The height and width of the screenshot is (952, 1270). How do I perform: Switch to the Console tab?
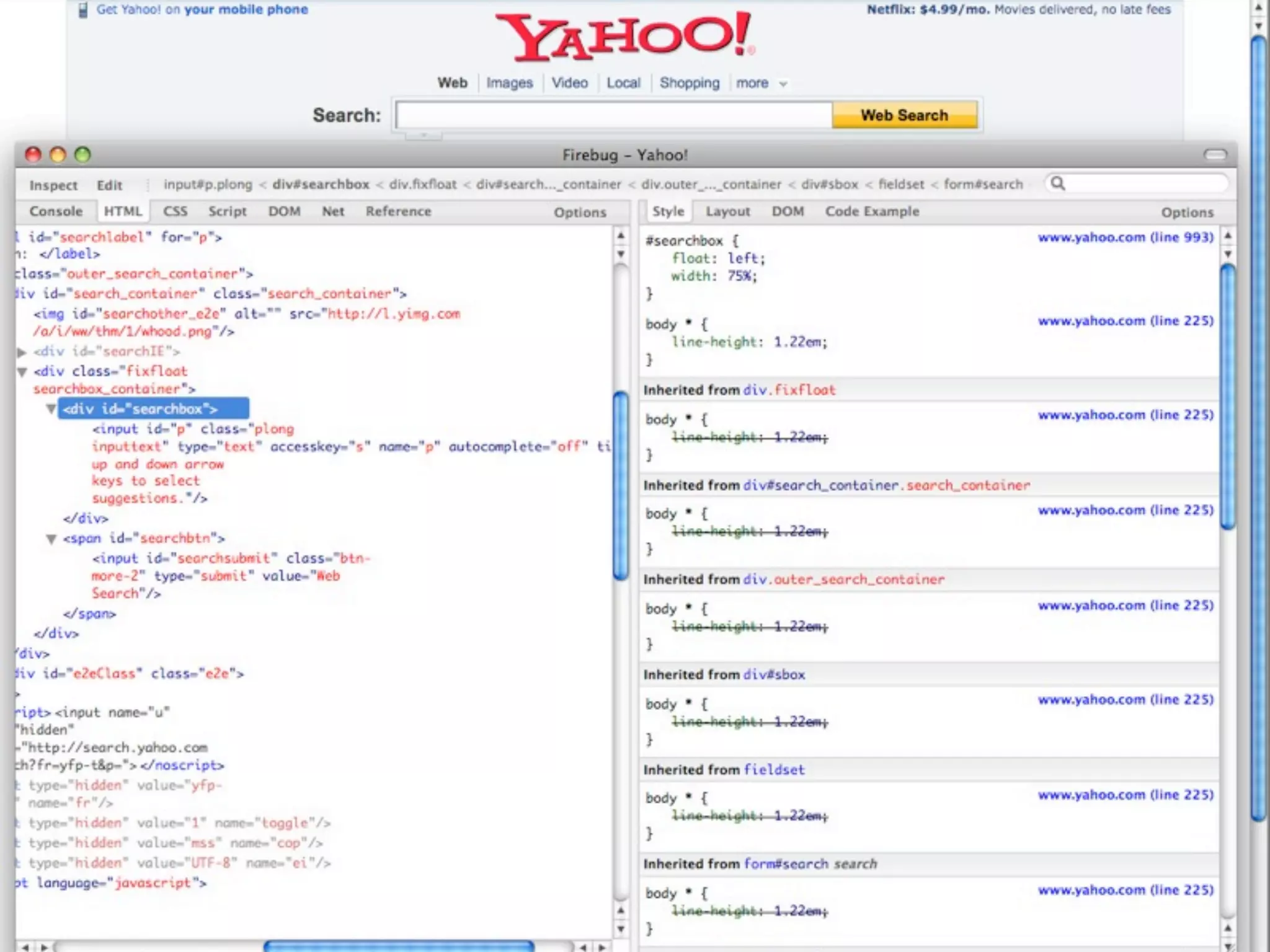click(x=56, y=211)
